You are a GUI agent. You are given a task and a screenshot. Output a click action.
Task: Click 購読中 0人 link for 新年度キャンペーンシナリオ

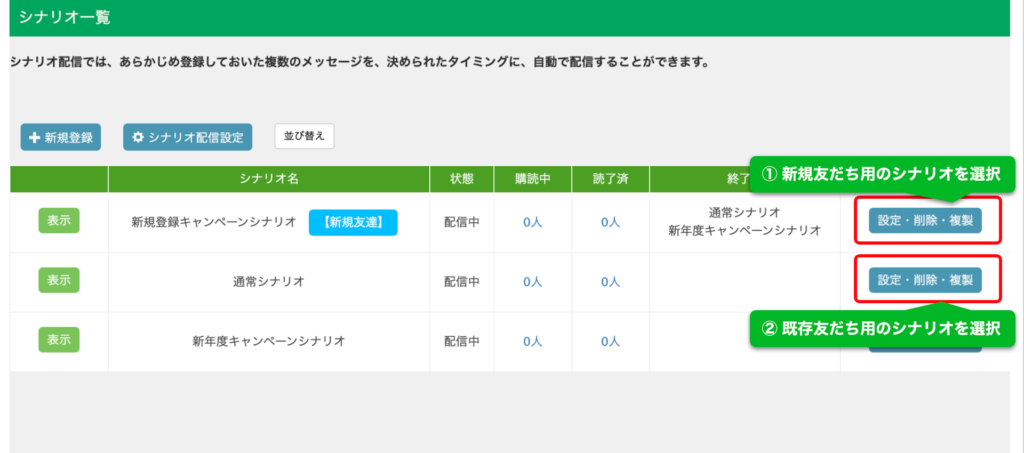click(532, 341)
